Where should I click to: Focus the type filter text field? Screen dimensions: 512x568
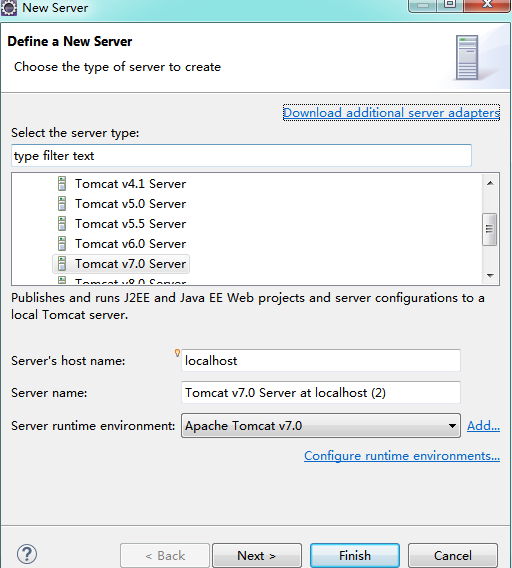coord(241,156)
